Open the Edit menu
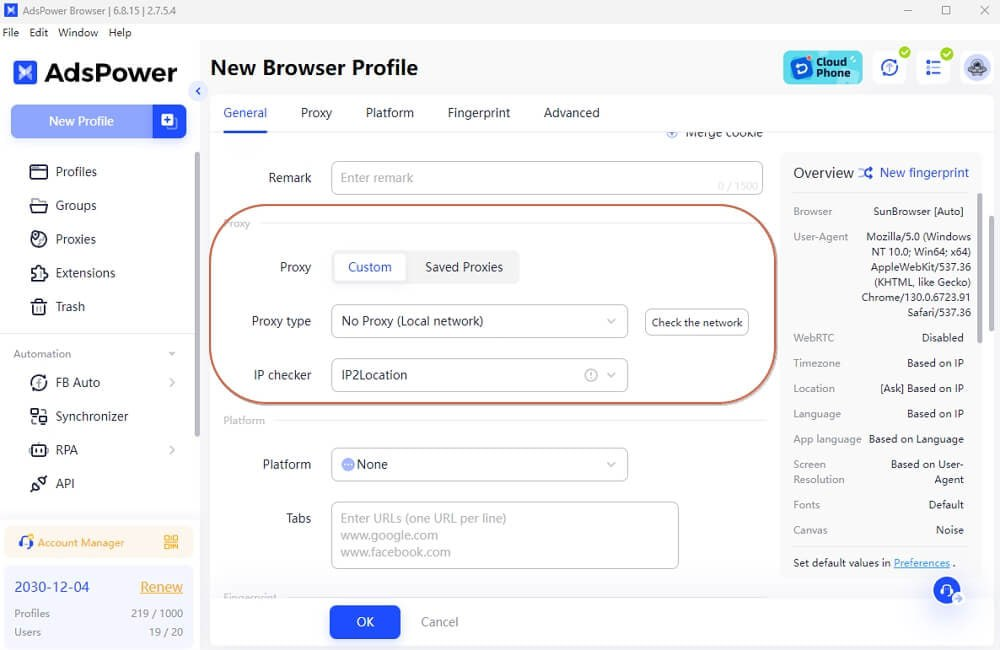 coord(38,33)
